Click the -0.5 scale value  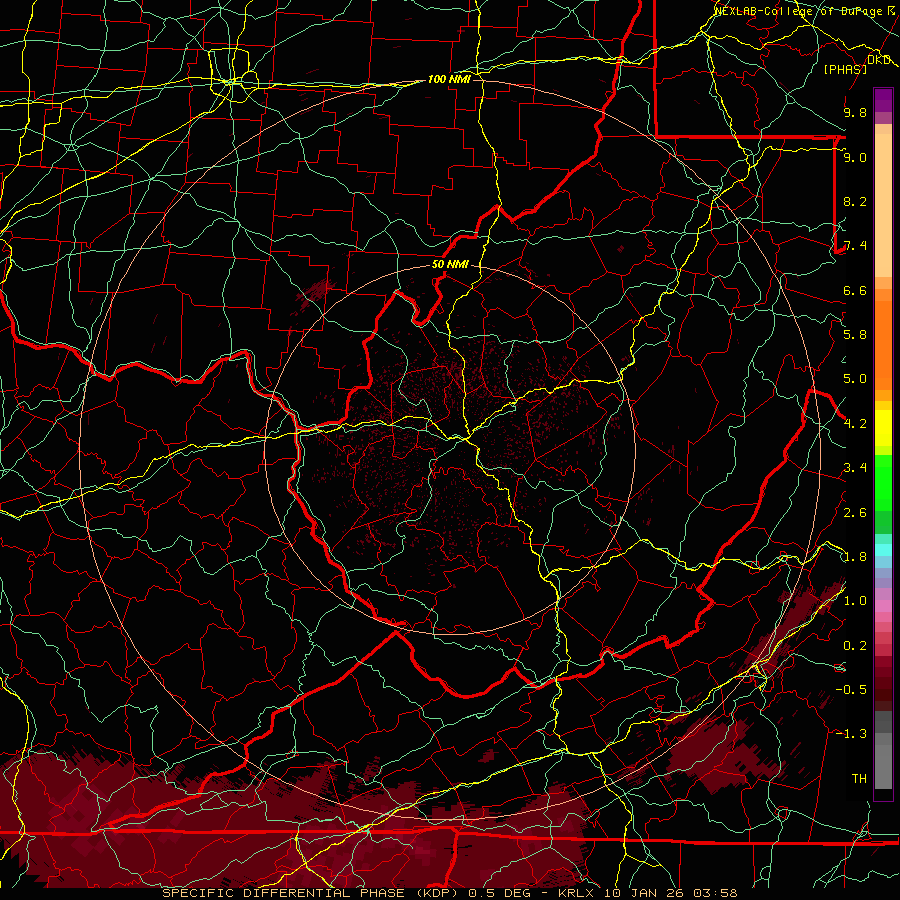(x=851, y=690)
